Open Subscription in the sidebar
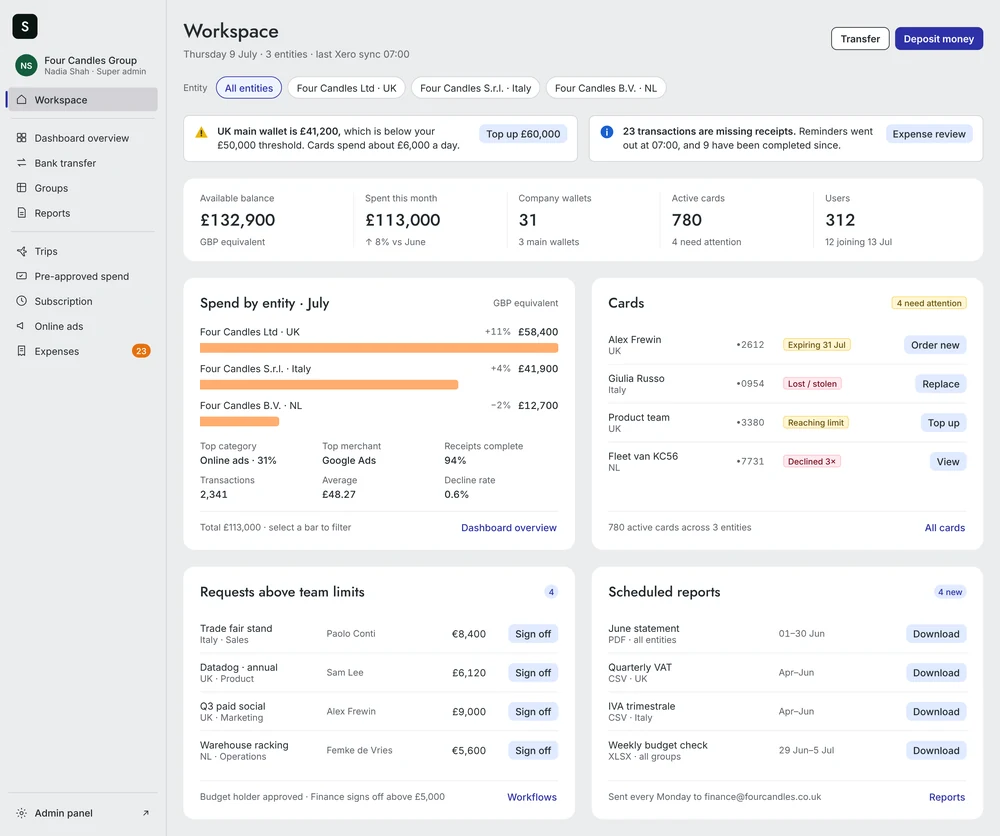 (x=83, y=301)
